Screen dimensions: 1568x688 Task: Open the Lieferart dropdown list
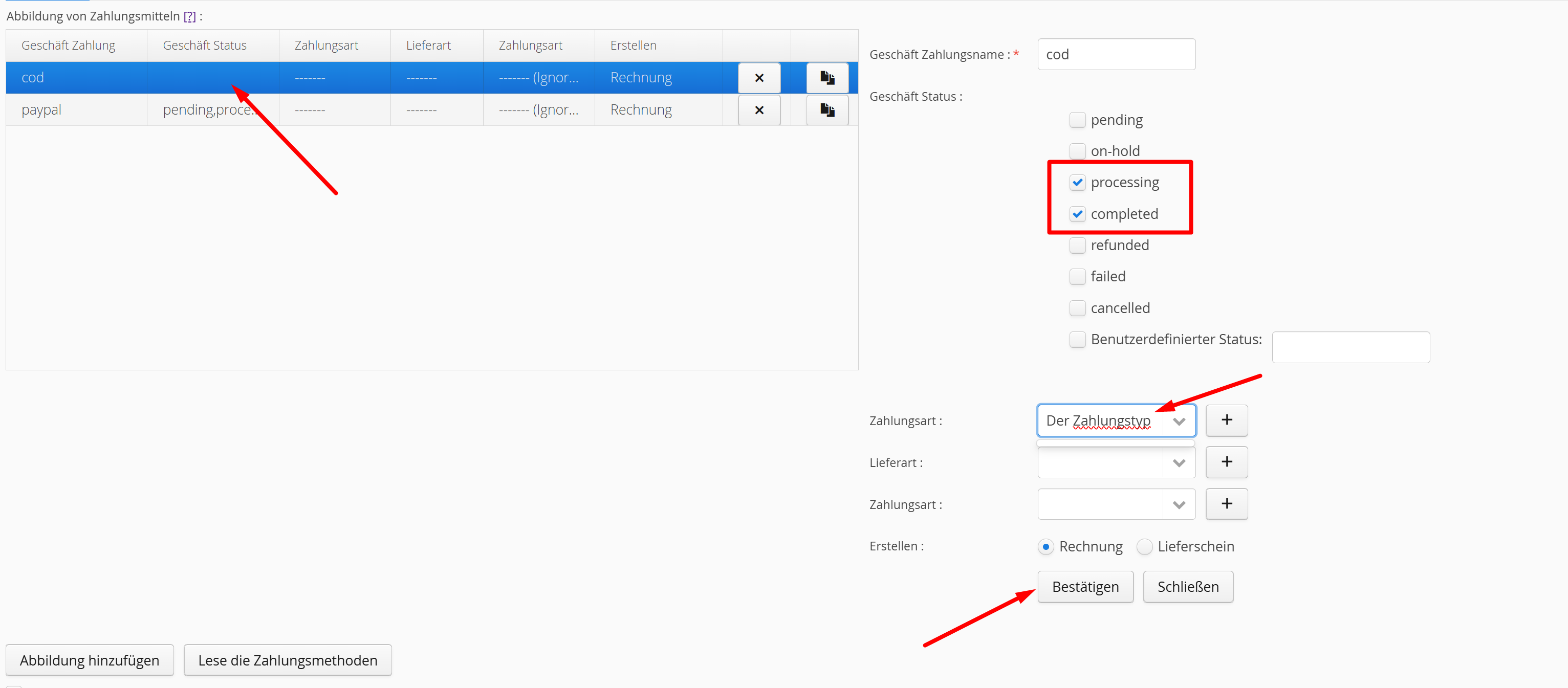coord(1179,463)
